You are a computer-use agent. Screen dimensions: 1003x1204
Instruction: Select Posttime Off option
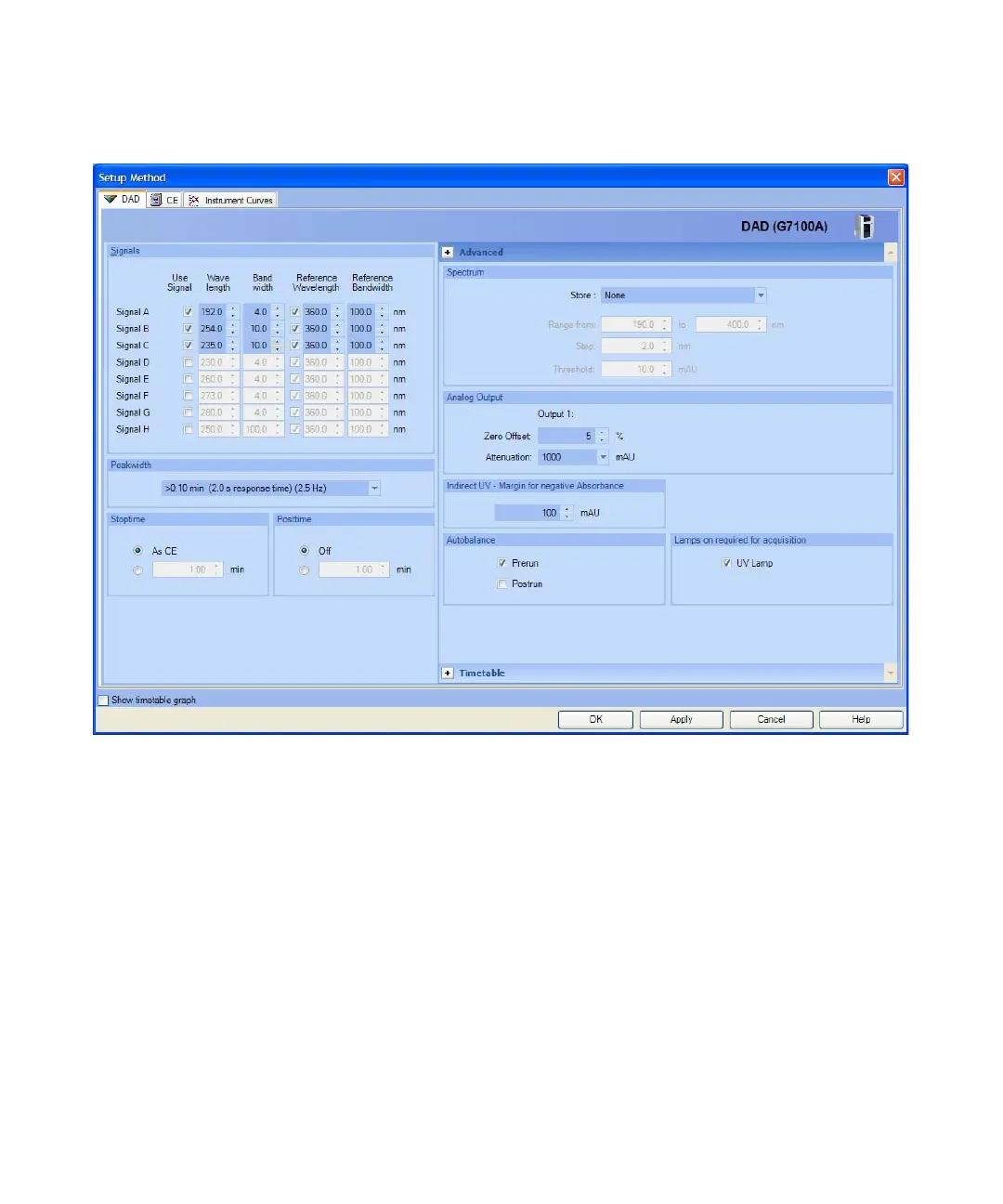click(304, 551)
